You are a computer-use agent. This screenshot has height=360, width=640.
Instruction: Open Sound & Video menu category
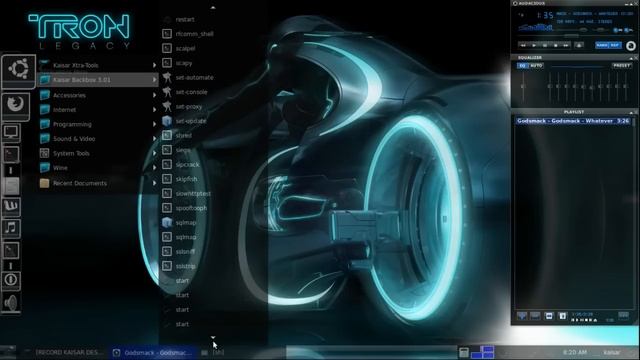click(98, 139)
